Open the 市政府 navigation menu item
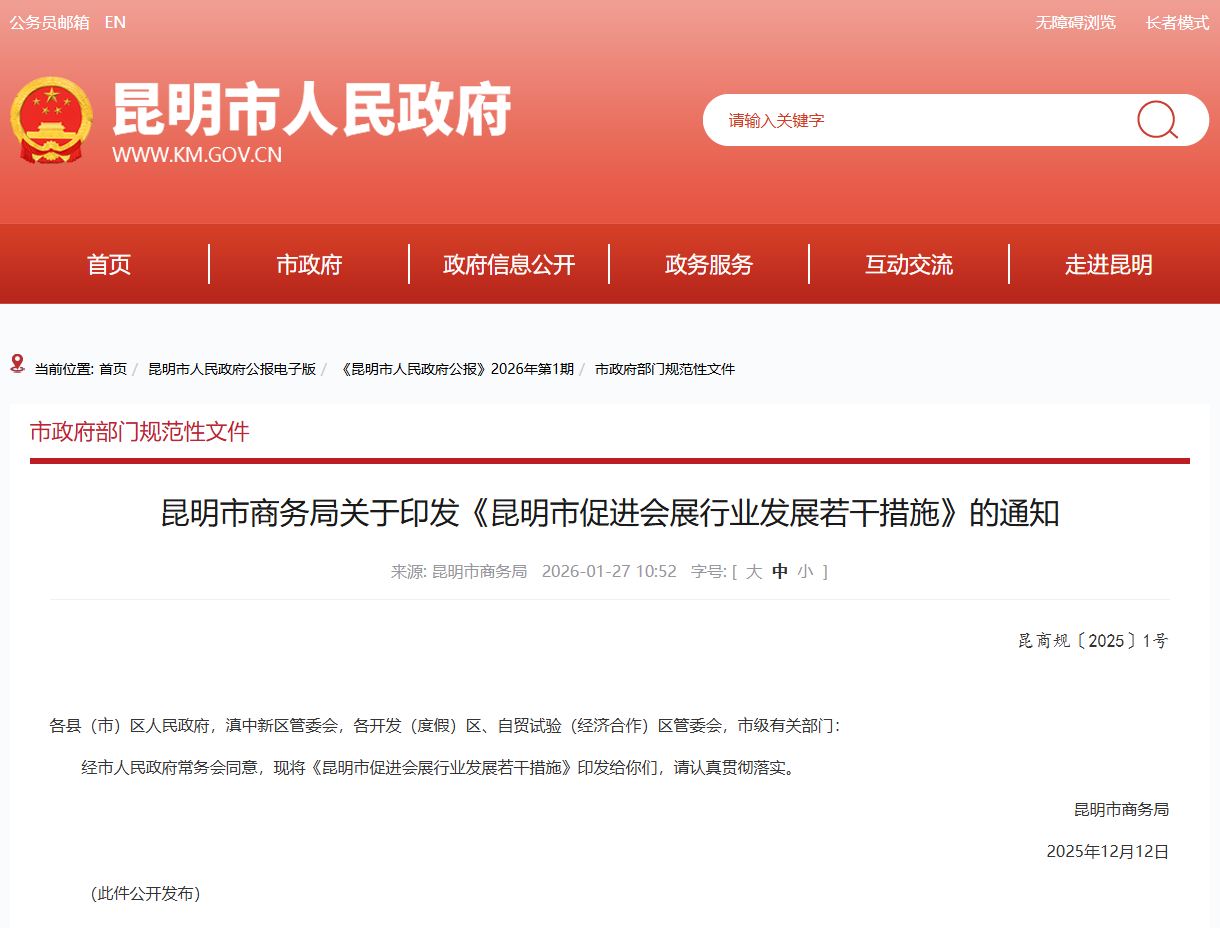Image resolution: width=1220 pixels, height=928 pixels. click(309, 265)
